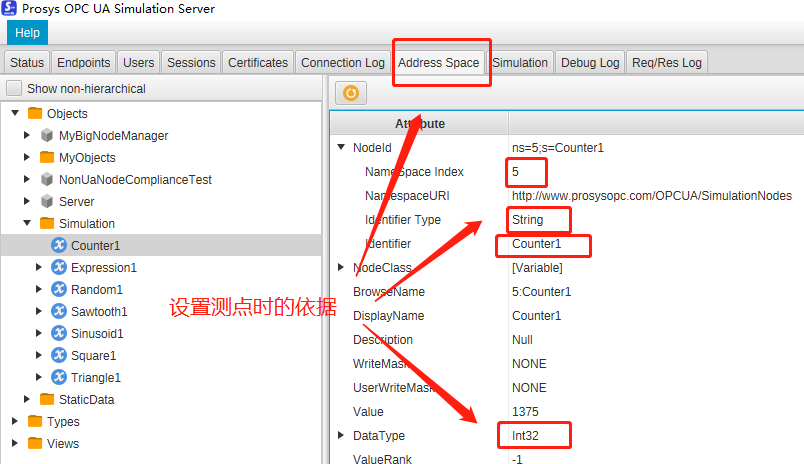Click the orange refresh icon button
This screenshot has height=464, width=804.
coord(351,93)
